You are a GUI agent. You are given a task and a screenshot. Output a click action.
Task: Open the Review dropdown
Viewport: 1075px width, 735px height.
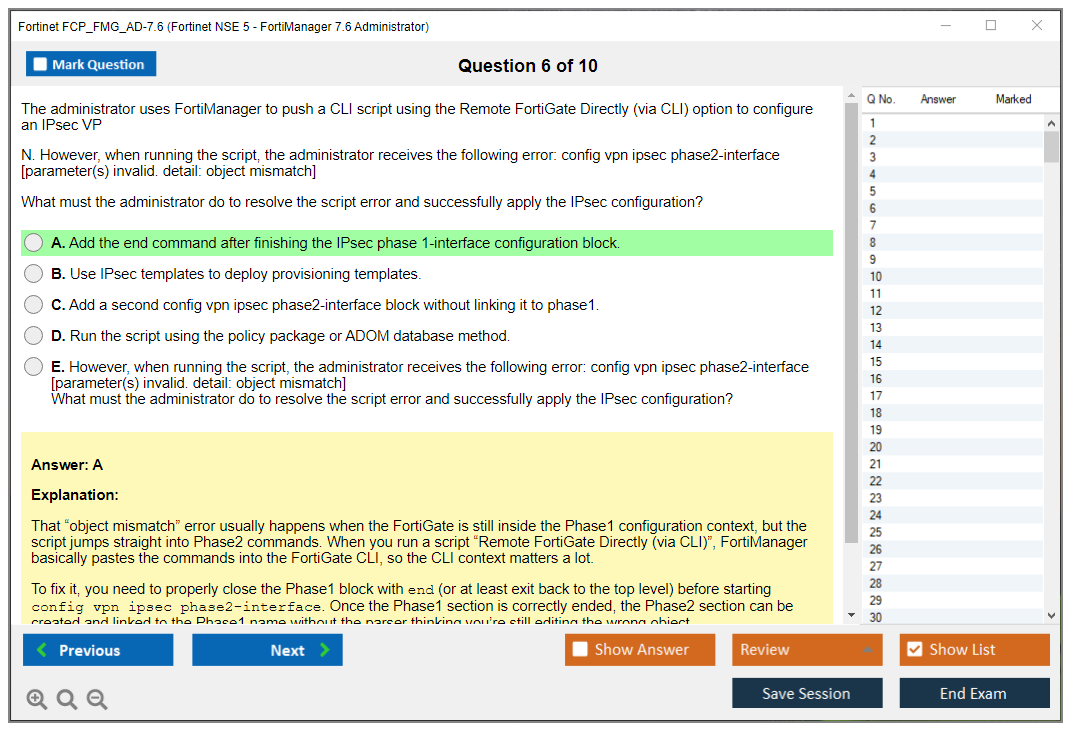(x=807, y=649)
